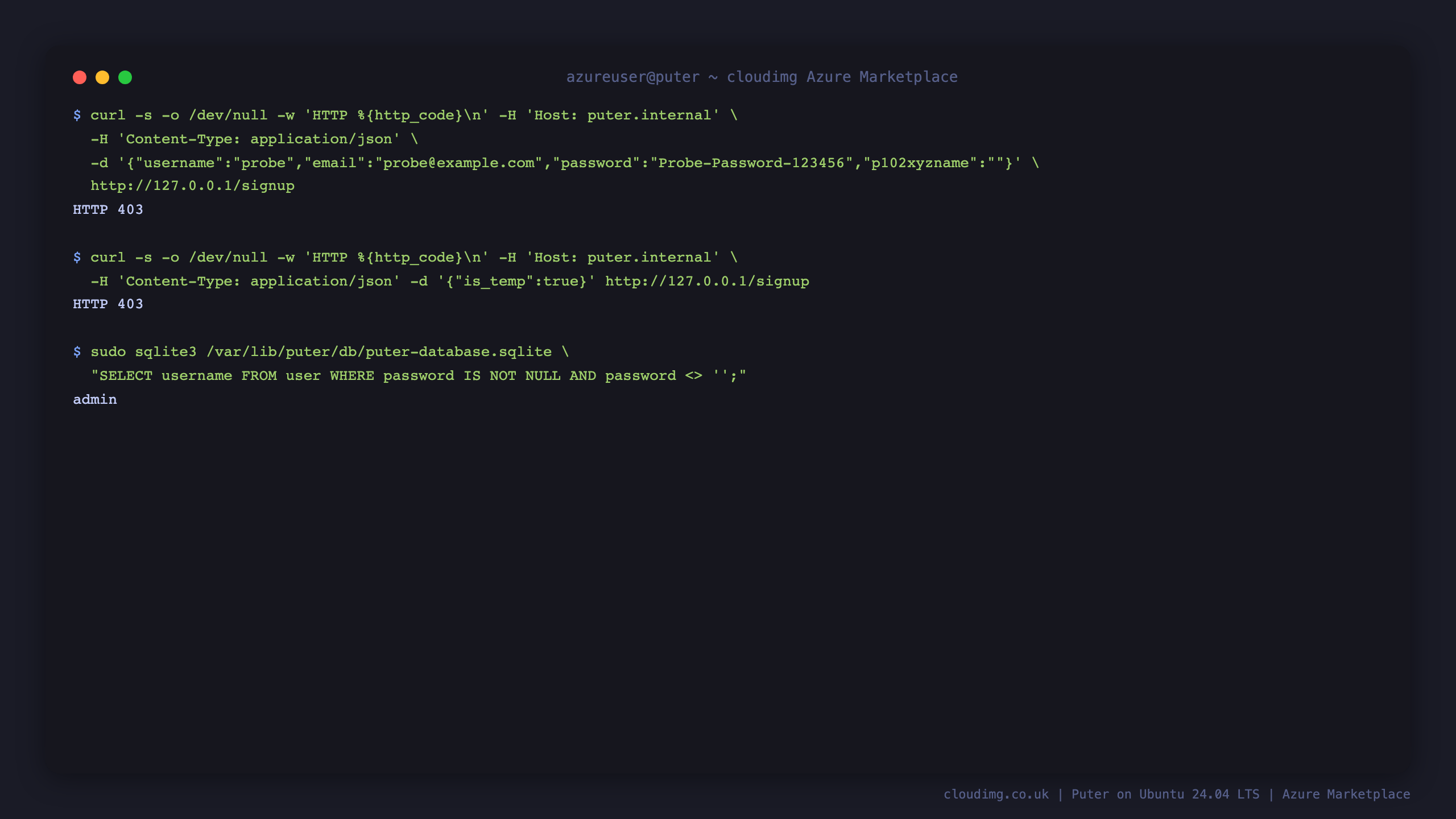The height and width of the screenshot is (819, 1456).
Task: Click the 'sudo sqlite3 /var/lib/puter/db/puter-database.sqlite' line
Action: coord(321,352)
